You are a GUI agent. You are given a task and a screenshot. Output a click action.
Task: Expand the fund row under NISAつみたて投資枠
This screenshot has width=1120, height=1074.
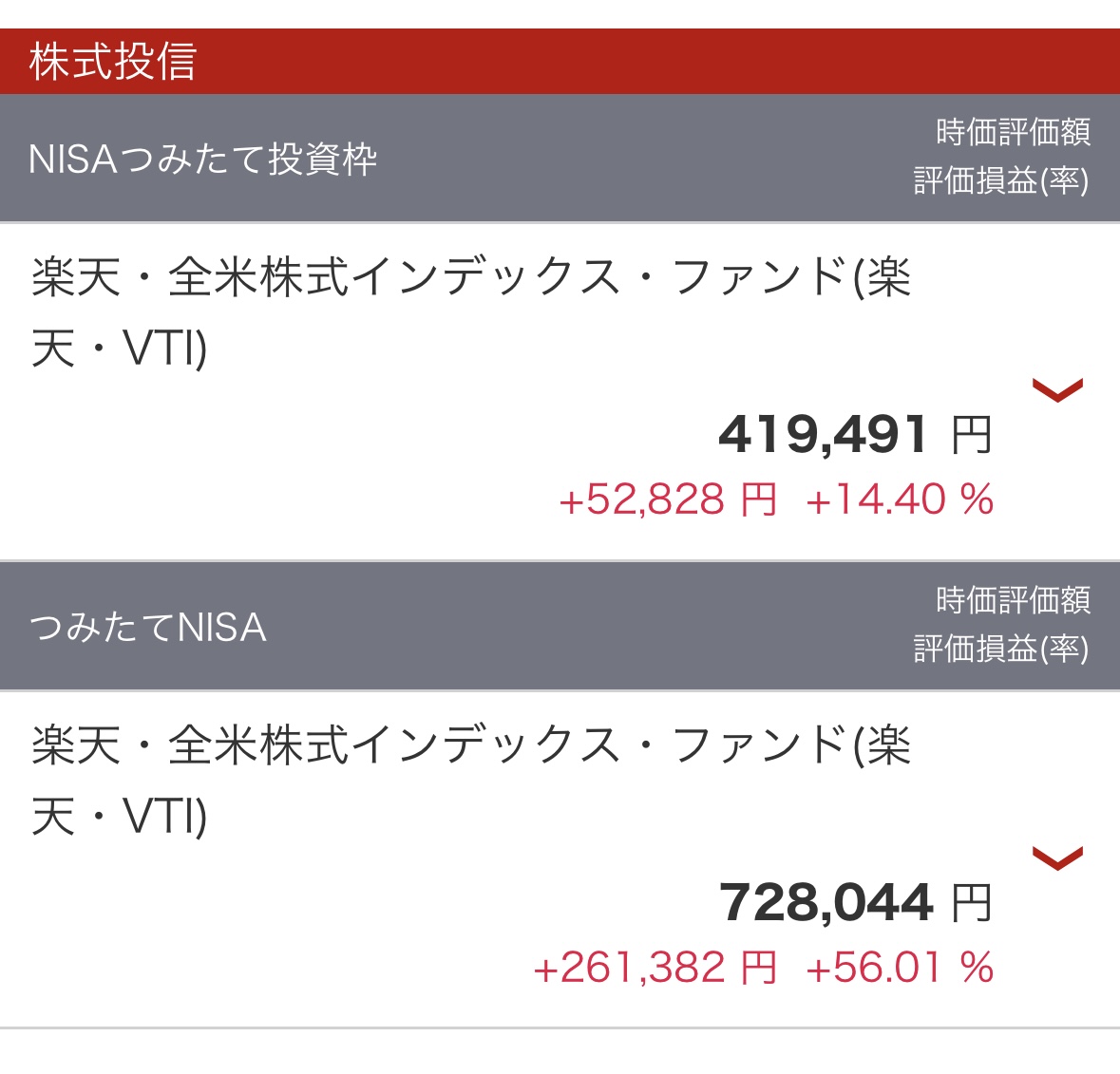[1057, 389]
